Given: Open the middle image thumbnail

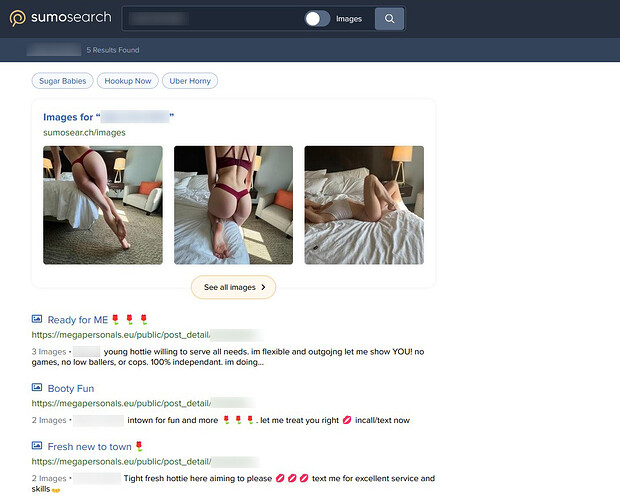Looking at the screenshot, I should pyautogui.click(x=233, y=205).
